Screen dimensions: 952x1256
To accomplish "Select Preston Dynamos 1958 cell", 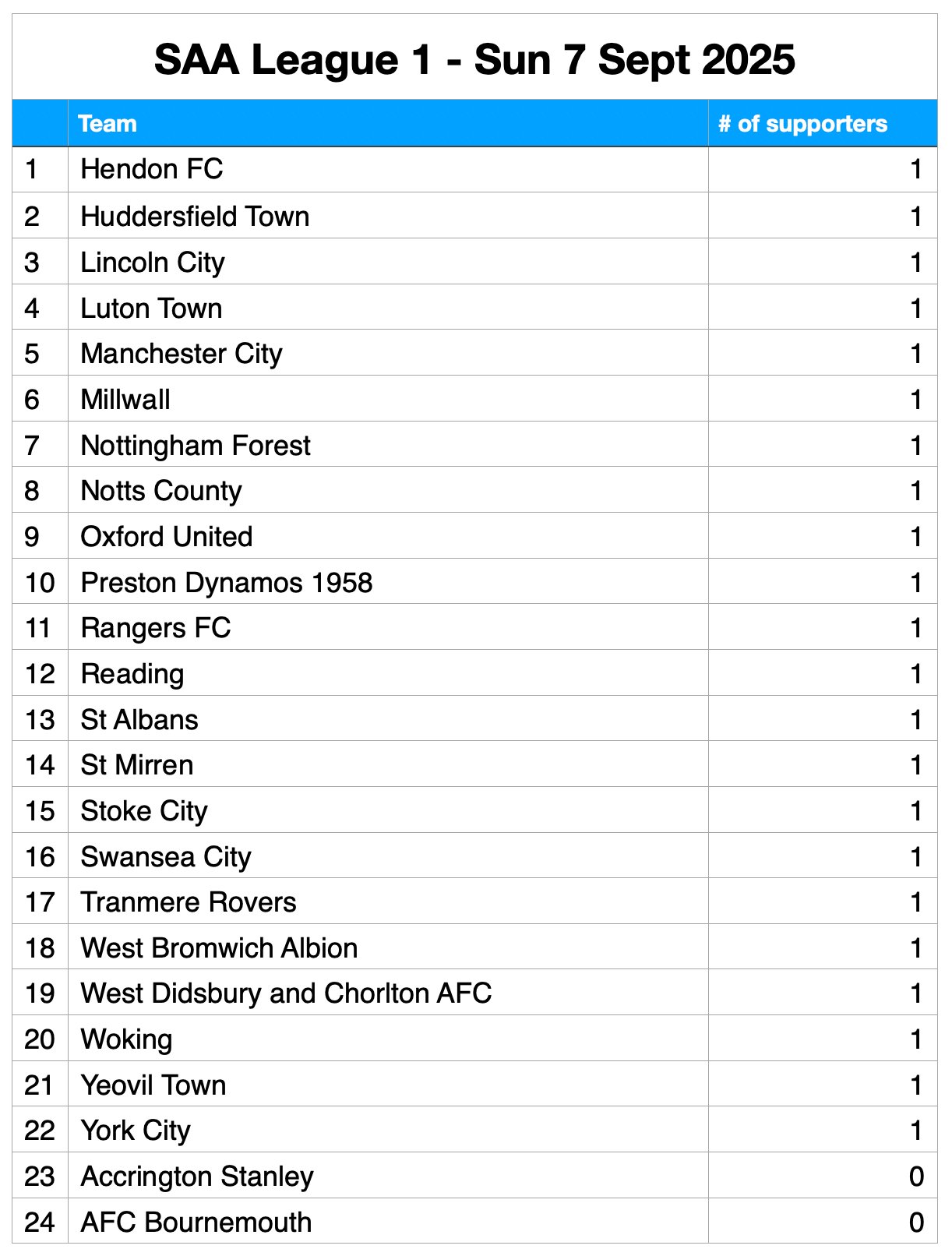I will [227, 583].
